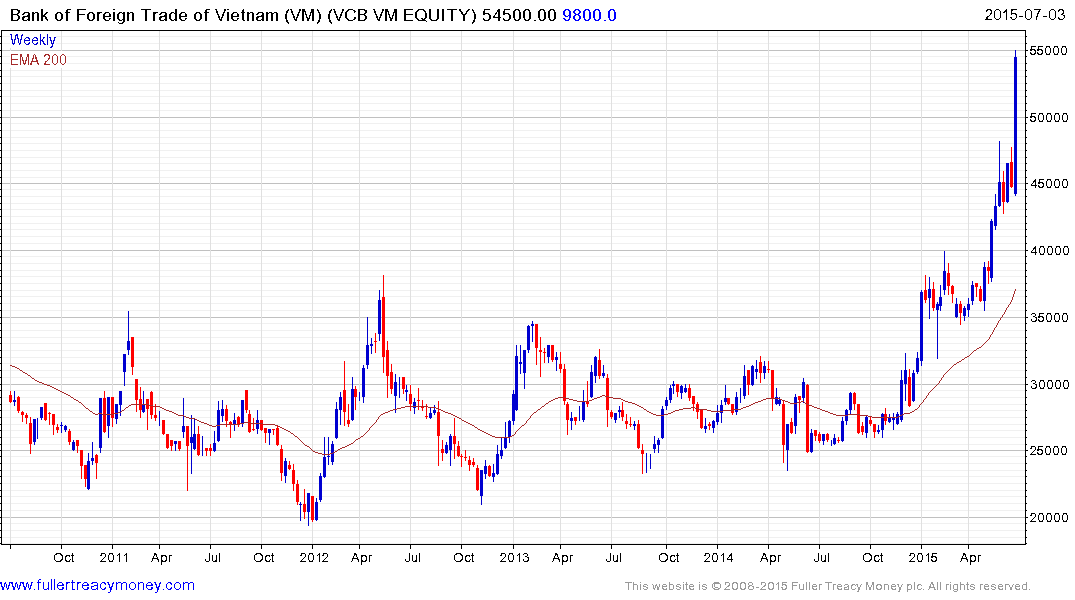Click the copyright notice Fuller Treacy Money plc

tap(828, 586)
